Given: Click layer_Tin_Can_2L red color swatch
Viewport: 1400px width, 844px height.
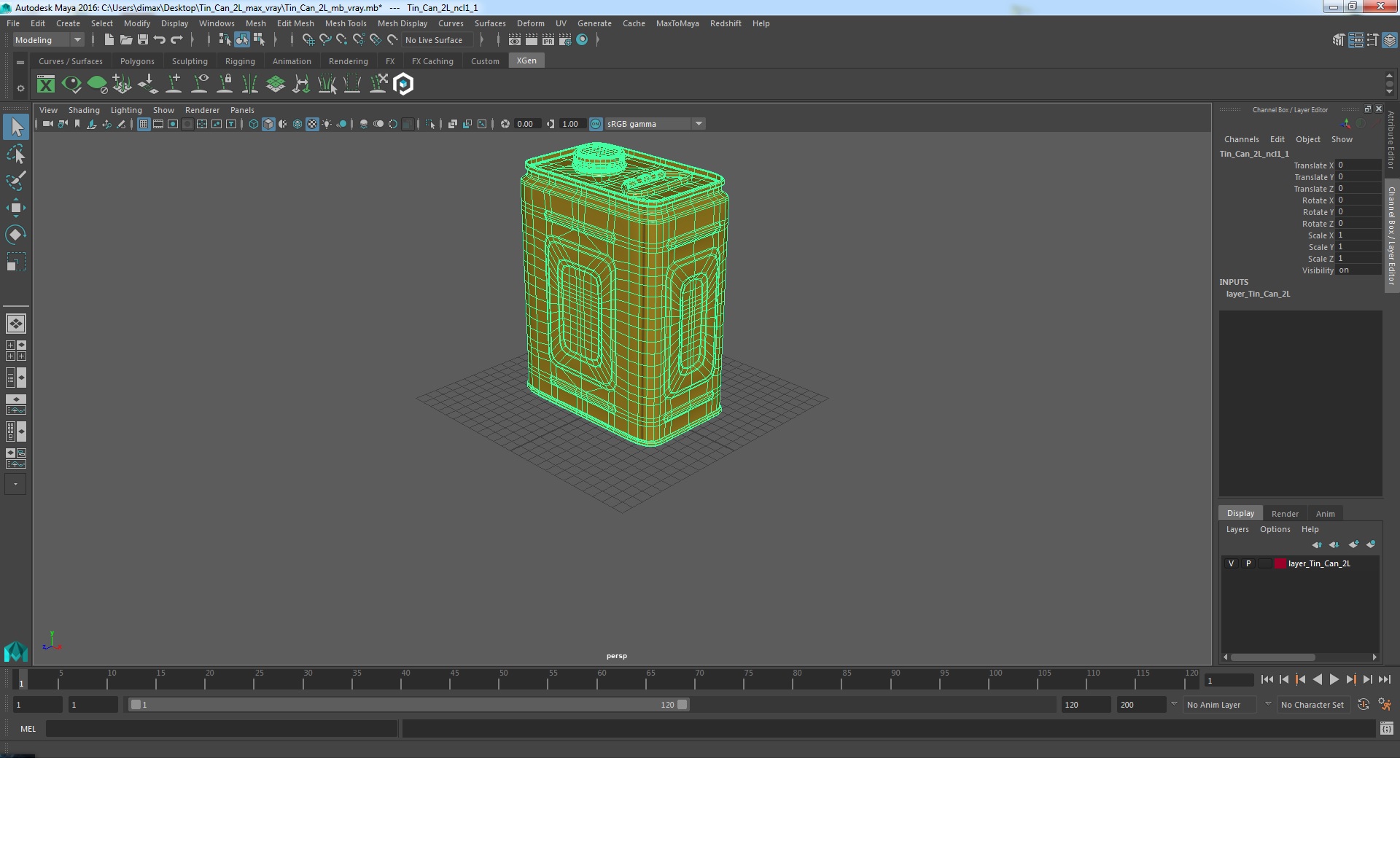Looking at the screenshot, I should 1280,563.
